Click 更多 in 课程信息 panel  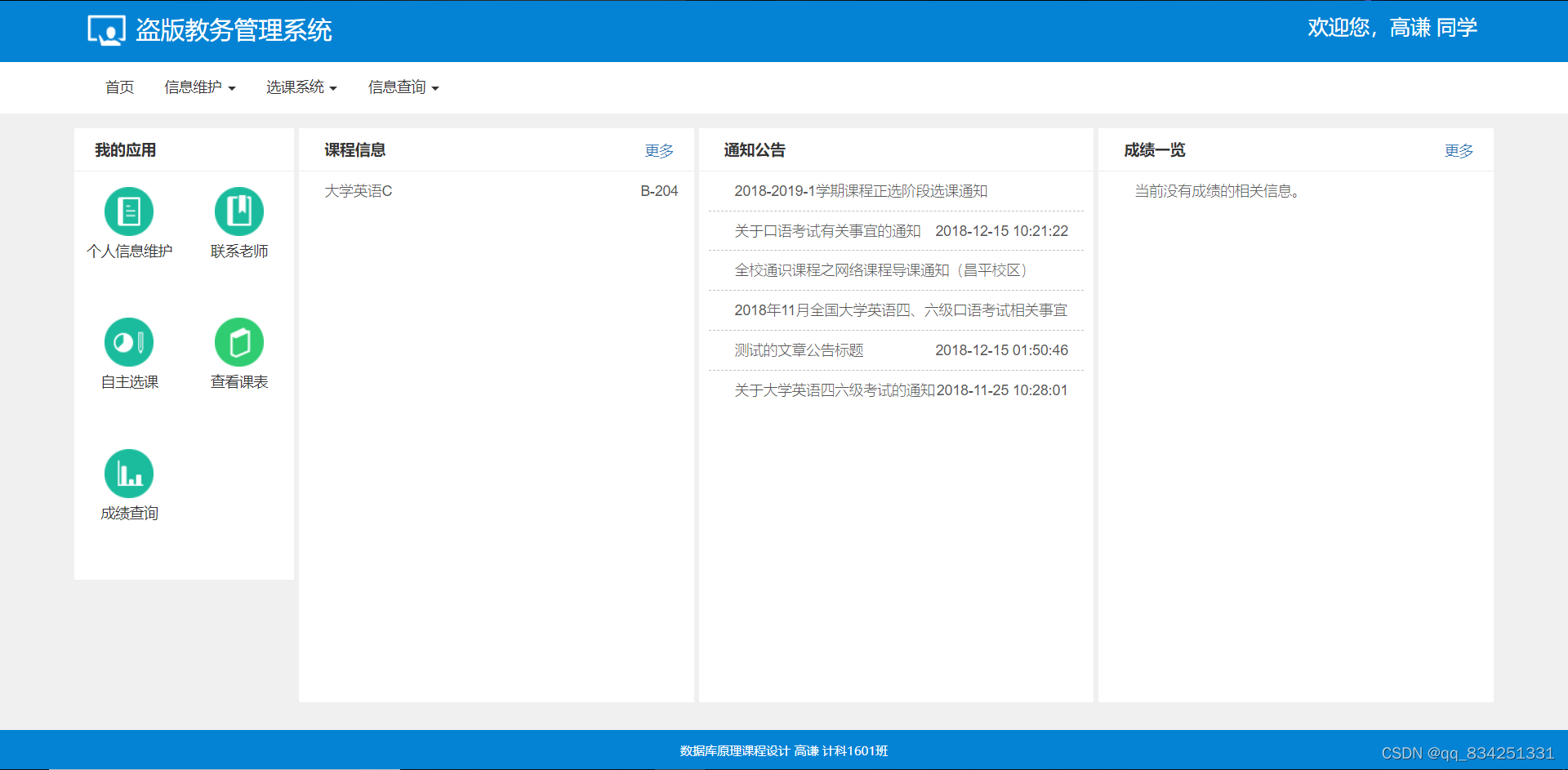pos(659,151)
